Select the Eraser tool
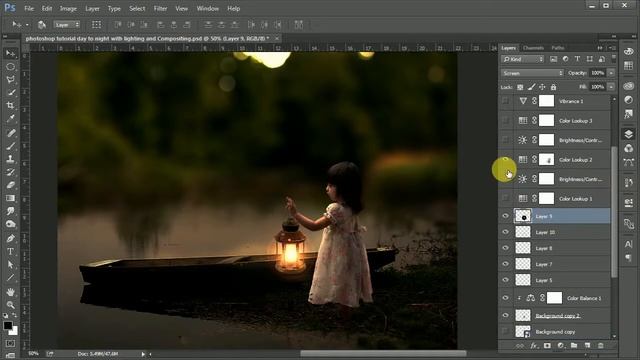Screen dimensions: 640x360 pos(11,185)
